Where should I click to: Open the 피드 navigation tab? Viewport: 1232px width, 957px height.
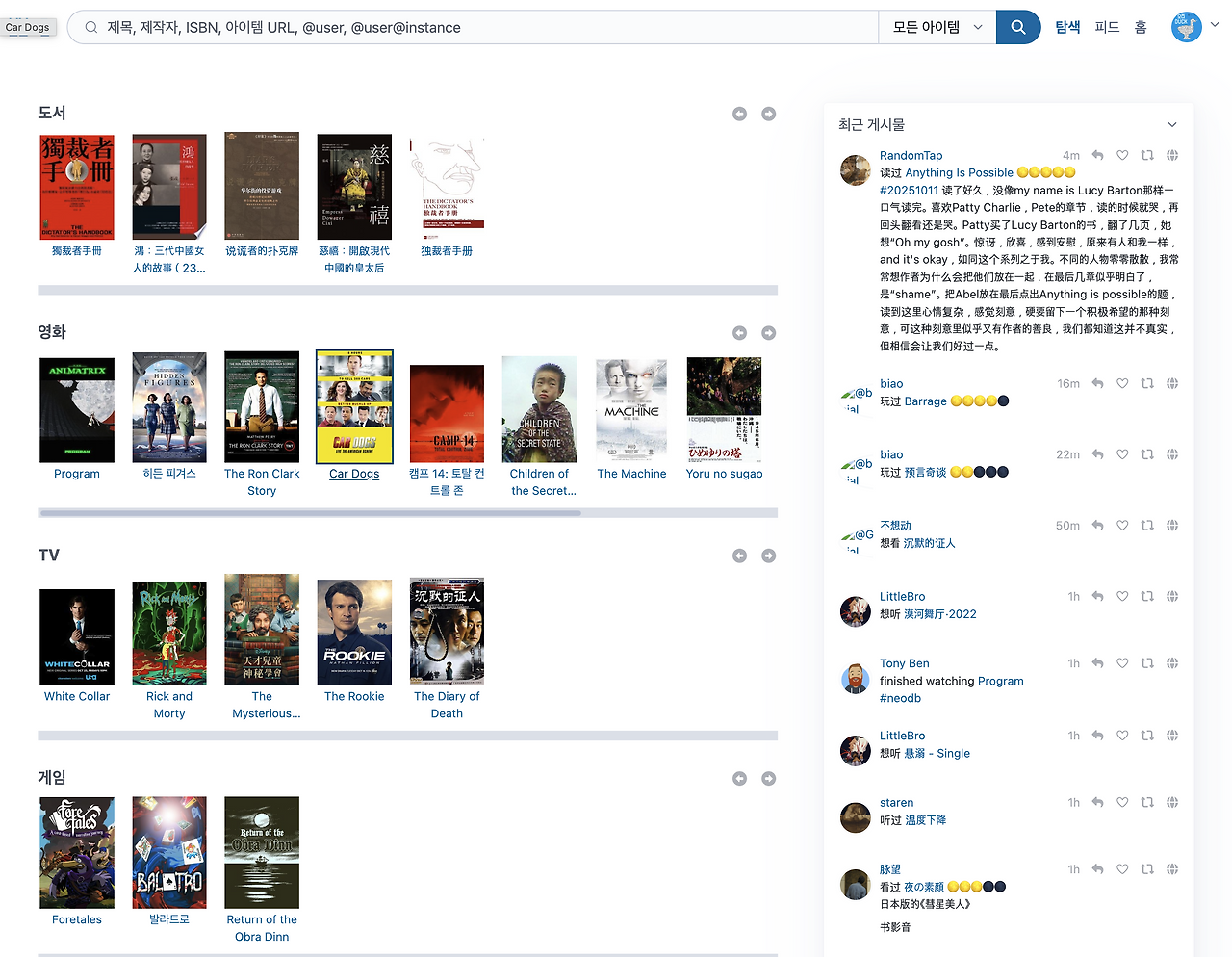click(1107, 27)
